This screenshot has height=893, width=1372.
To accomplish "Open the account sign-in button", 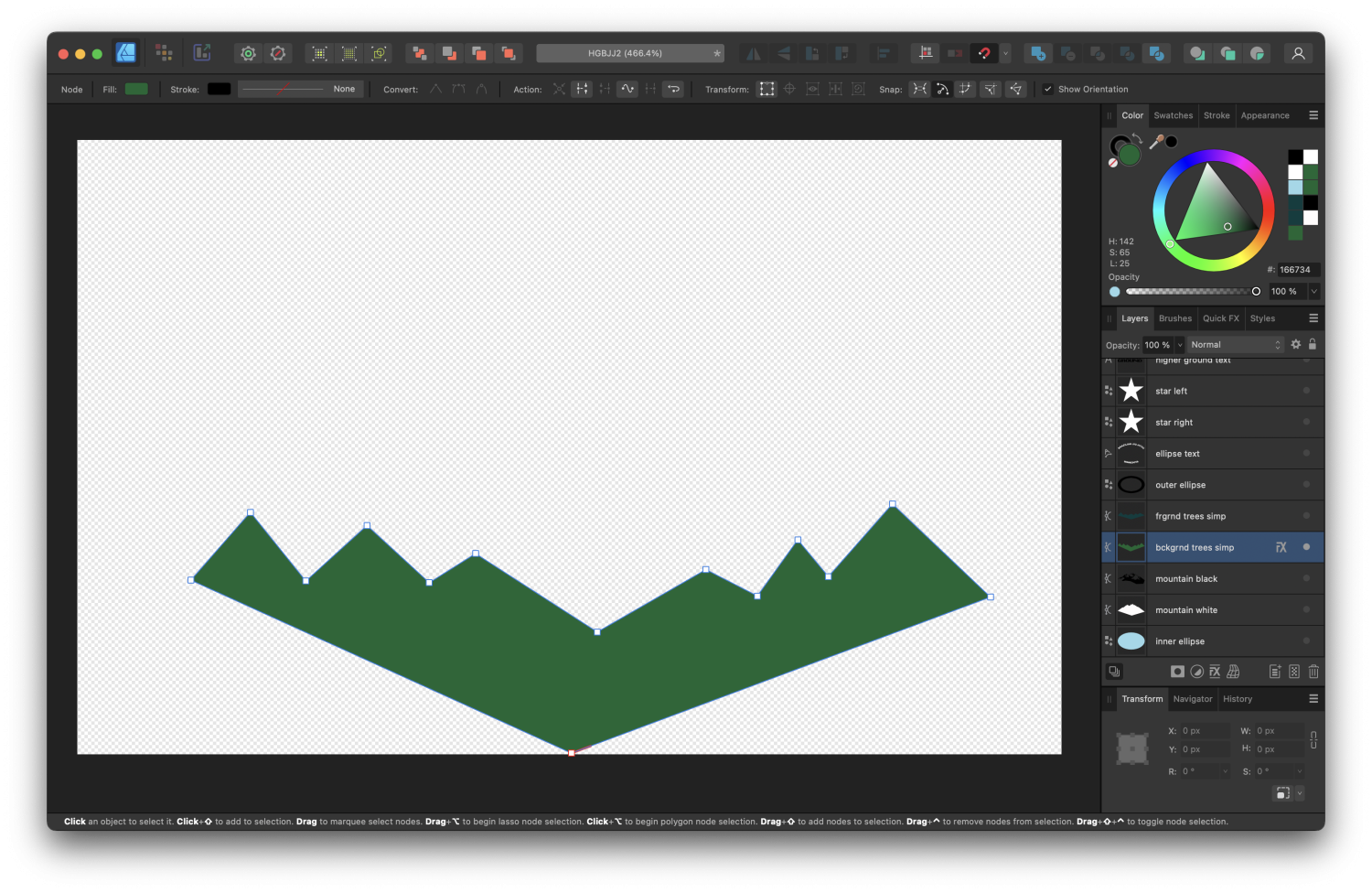I will click(x=1298, y=53).
